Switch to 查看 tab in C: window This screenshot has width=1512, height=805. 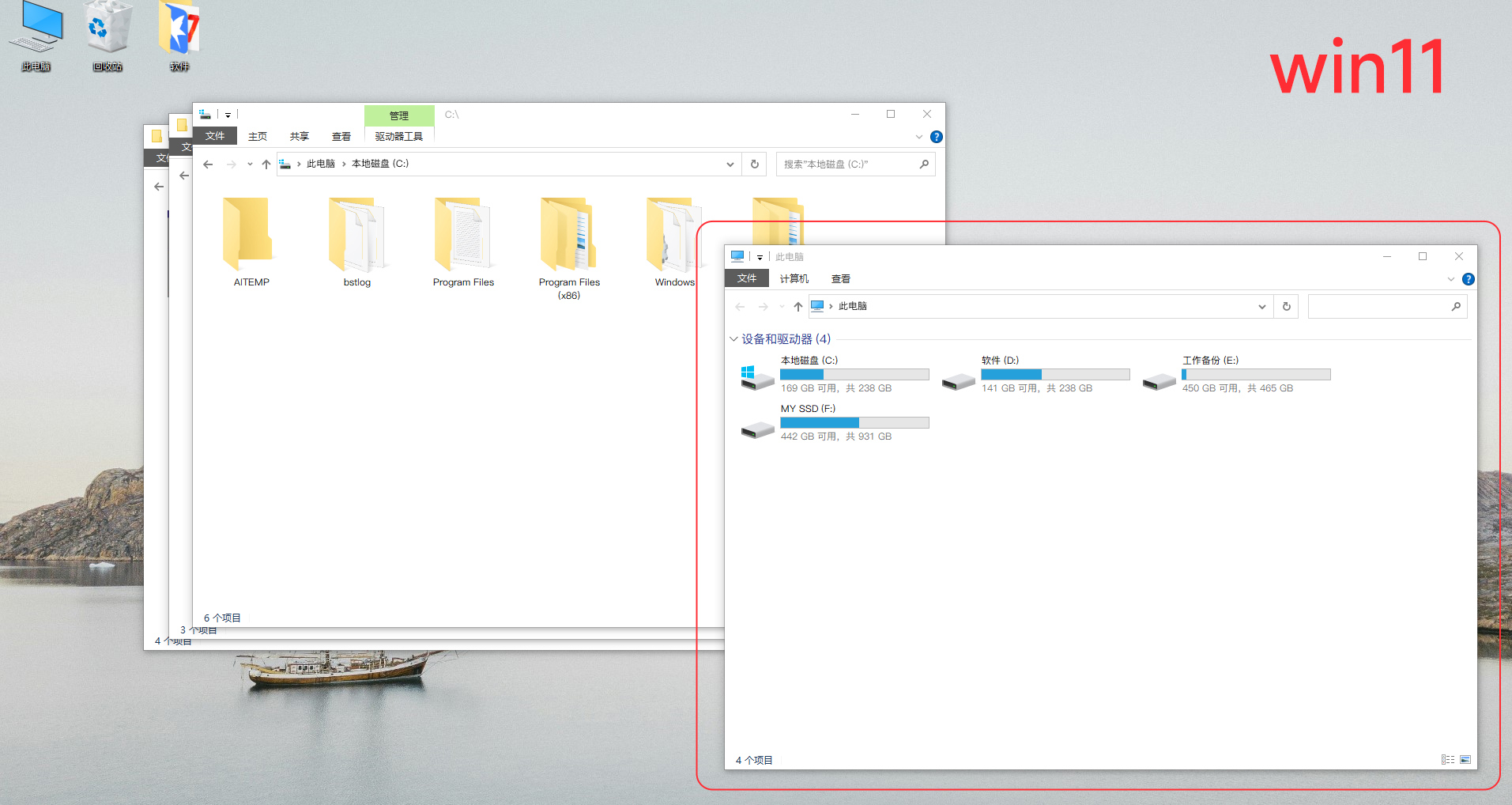tap(341, 136)
